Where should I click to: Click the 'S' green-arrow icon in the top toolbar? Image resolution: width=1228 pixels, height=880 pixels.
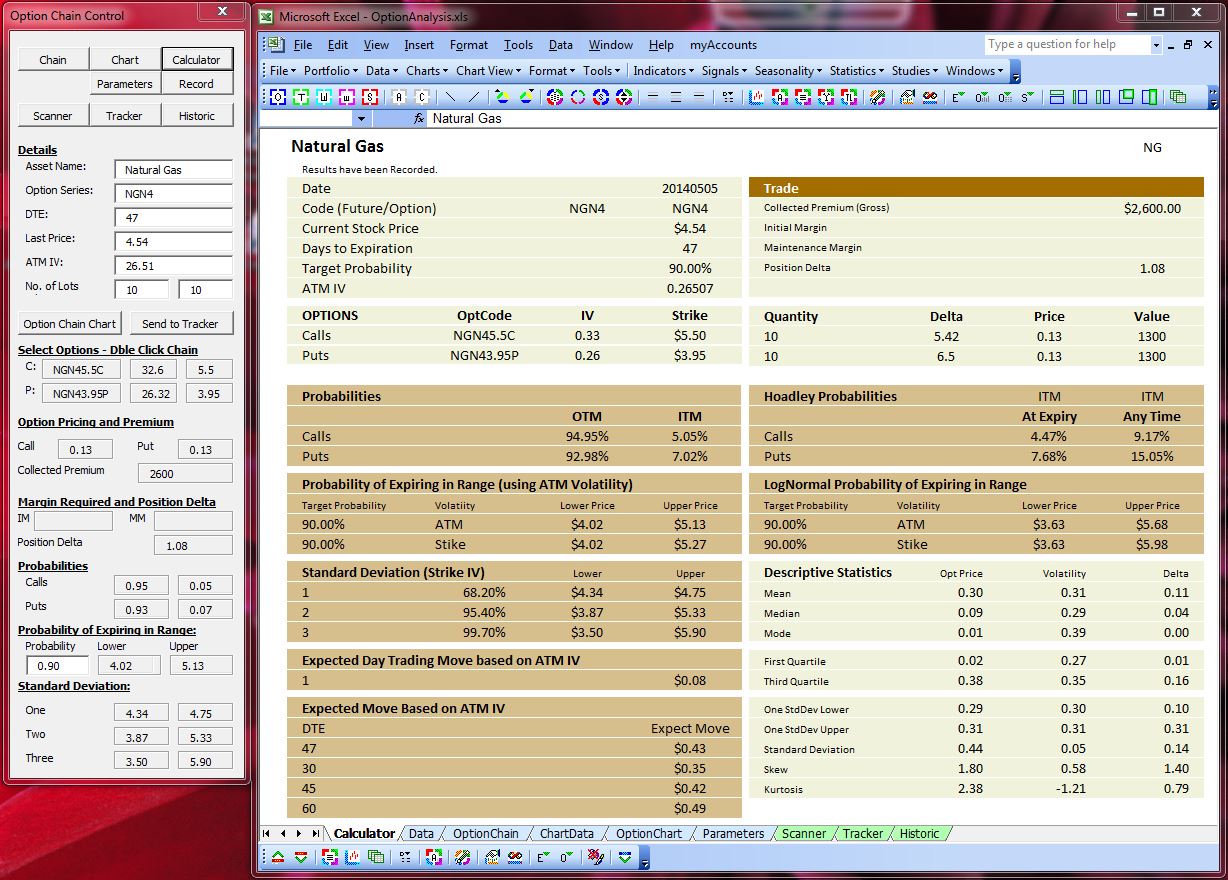[1028, 97]
